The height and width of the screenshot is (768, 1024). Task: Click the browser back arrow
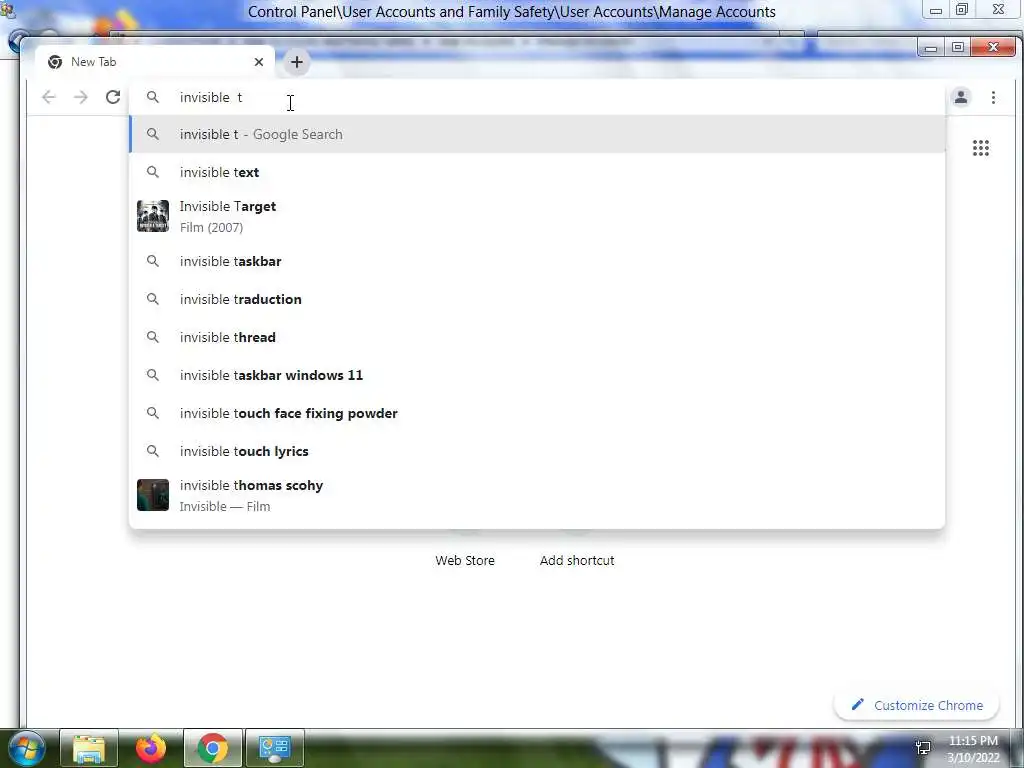coord(48,97)
